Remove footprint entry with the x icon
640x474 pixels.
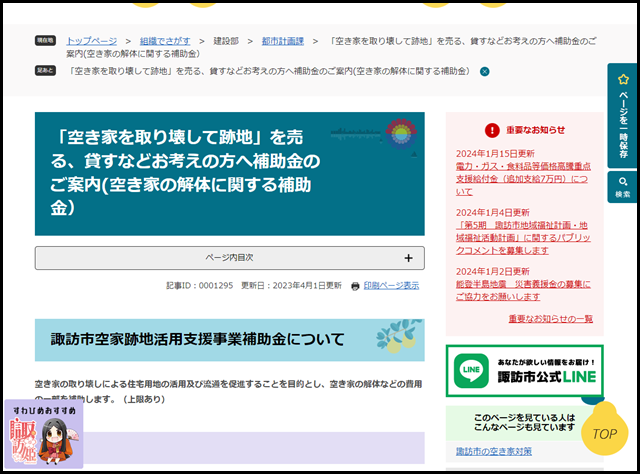[x=485, y=72]
